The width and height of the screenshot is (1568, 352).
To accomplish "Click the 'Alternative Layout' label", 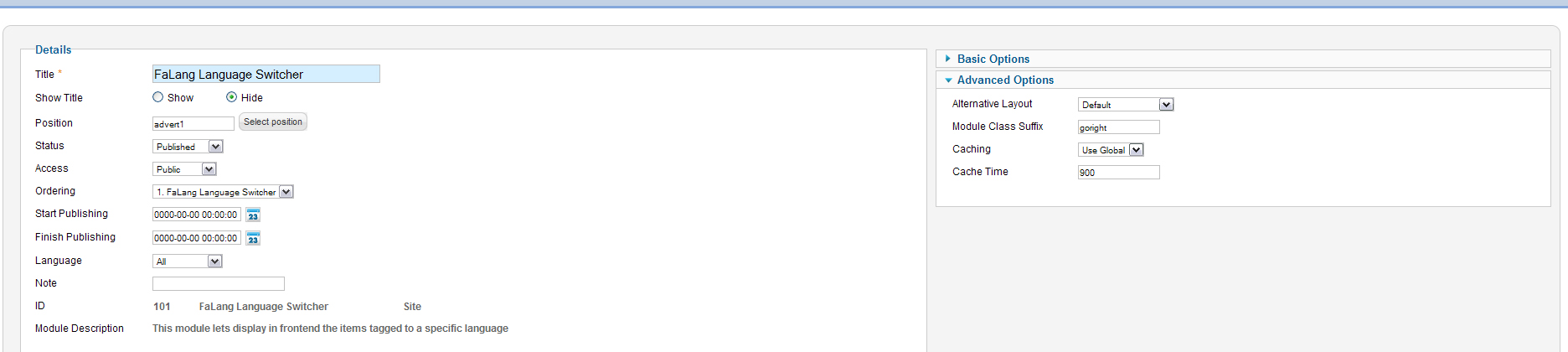I will (x=992, y=104).
